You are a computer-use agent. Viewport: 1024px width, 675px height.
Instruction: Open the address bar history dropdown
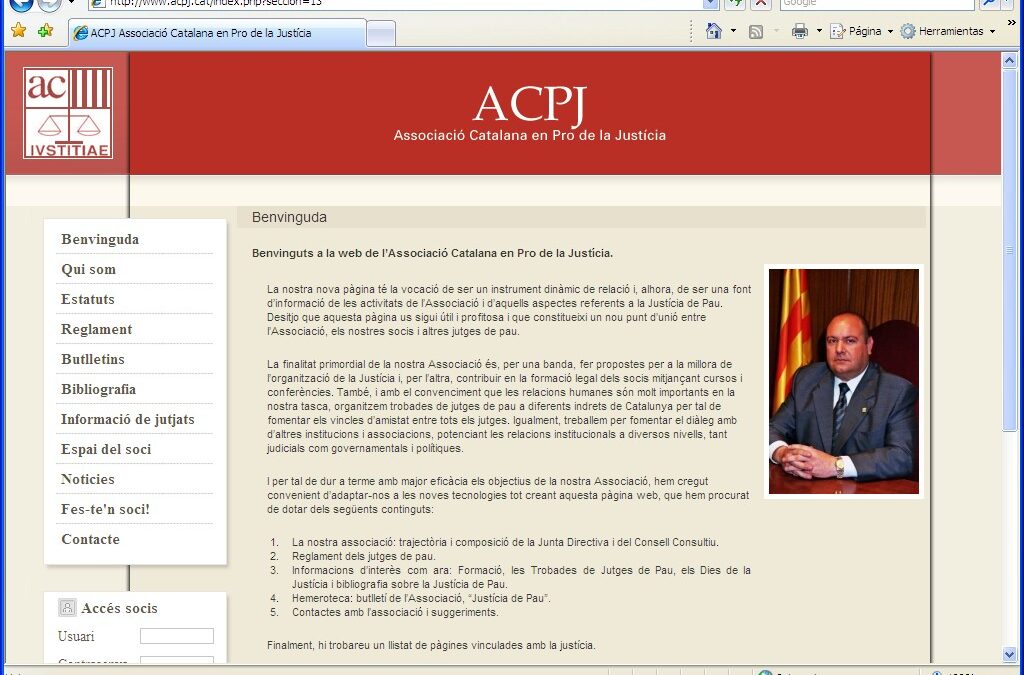tap(710, 3)
